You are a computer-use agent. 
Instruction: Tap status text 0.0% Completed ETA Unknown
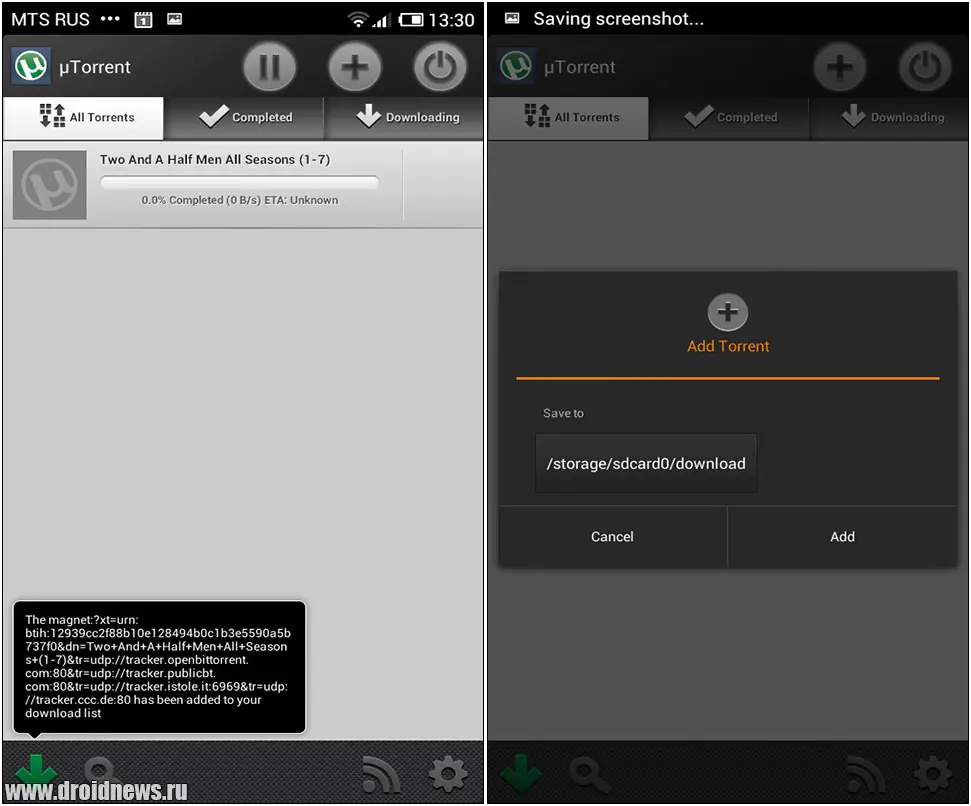pos(240,200)
